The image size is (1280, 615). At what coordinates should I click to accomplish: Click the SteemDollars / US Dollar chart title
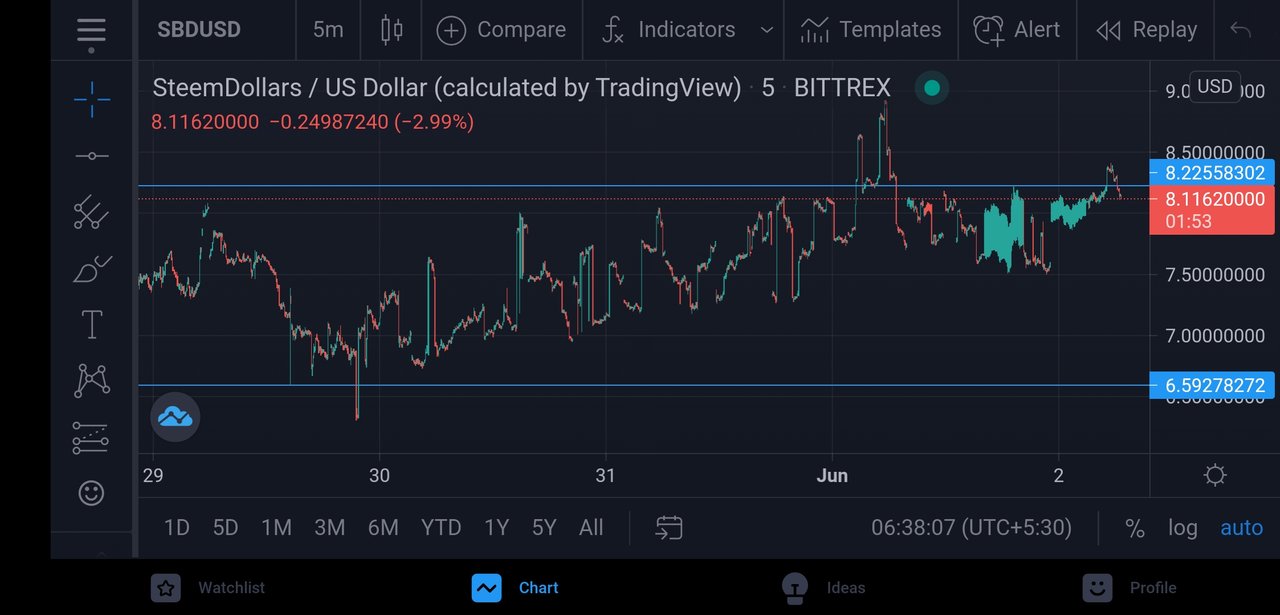[x=447, y=88]
